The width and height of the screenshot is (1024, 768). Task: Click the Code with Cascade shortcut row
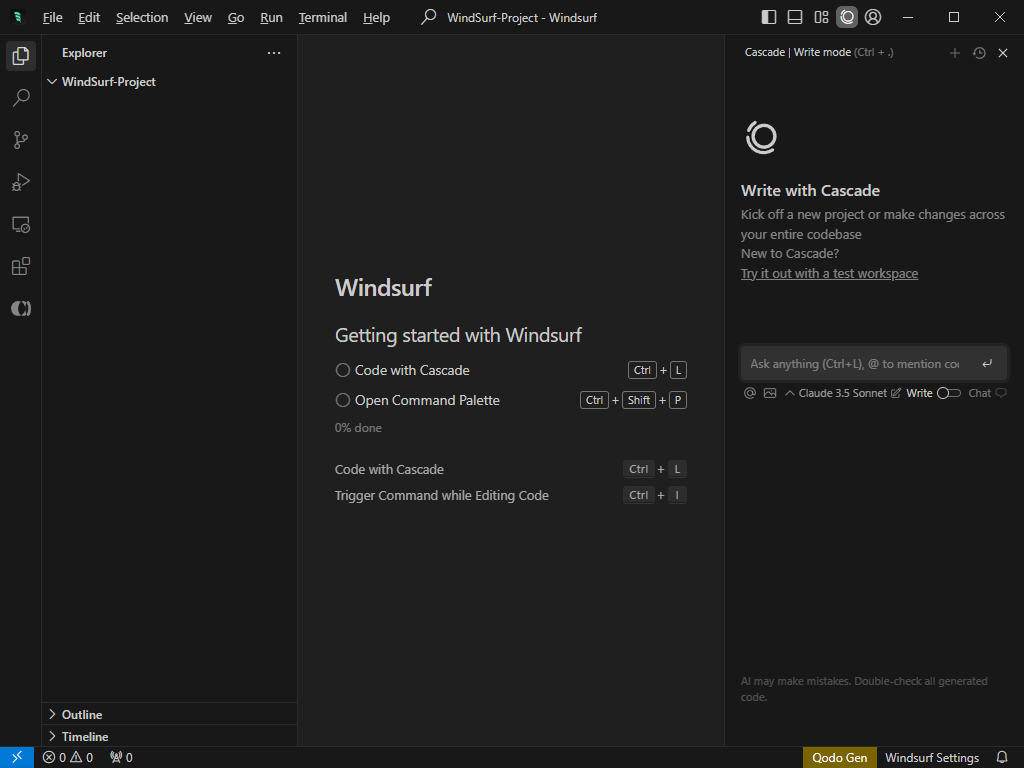(x=511, y=469)
